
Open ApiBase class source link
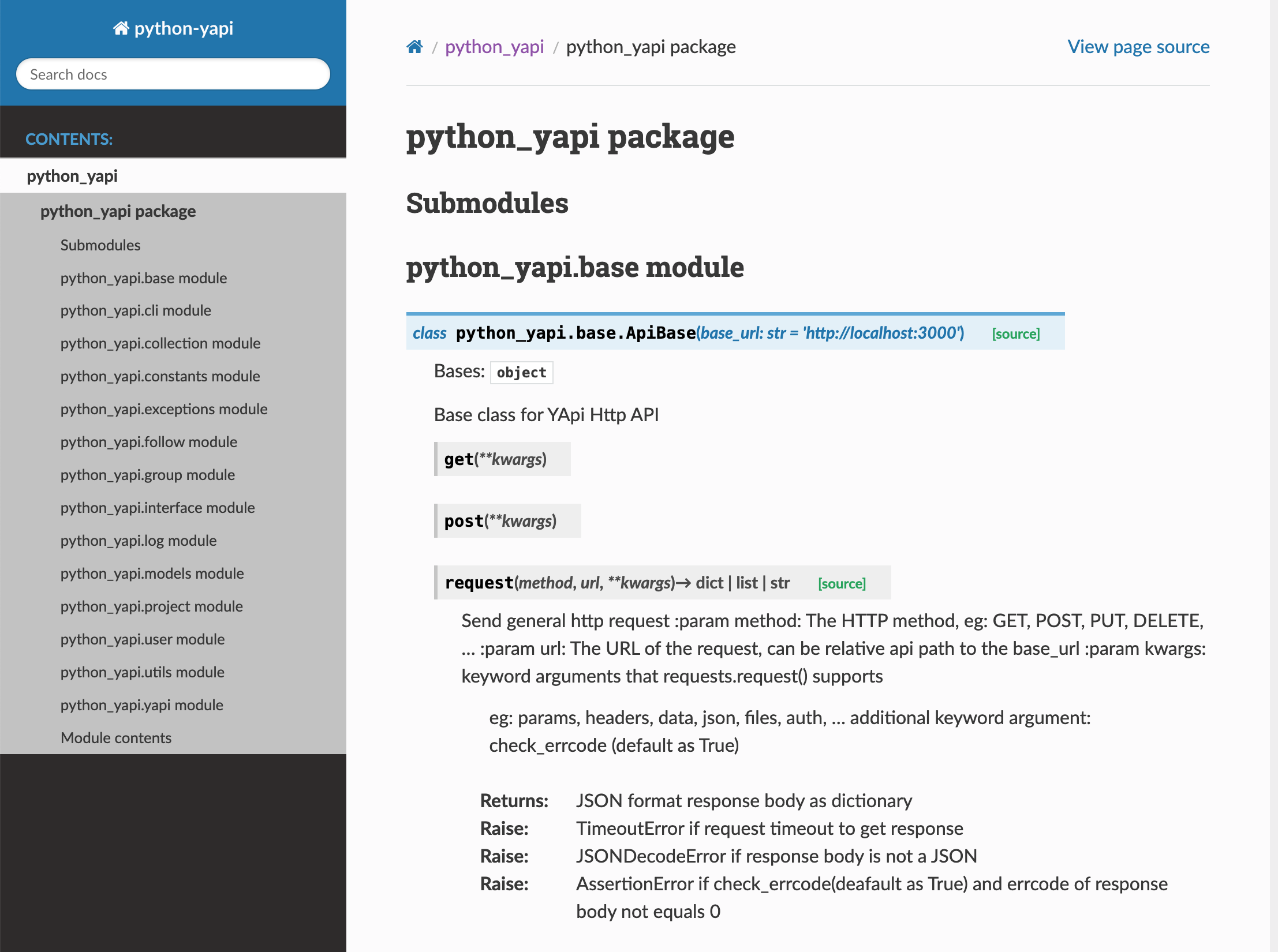coord(1015,333)
